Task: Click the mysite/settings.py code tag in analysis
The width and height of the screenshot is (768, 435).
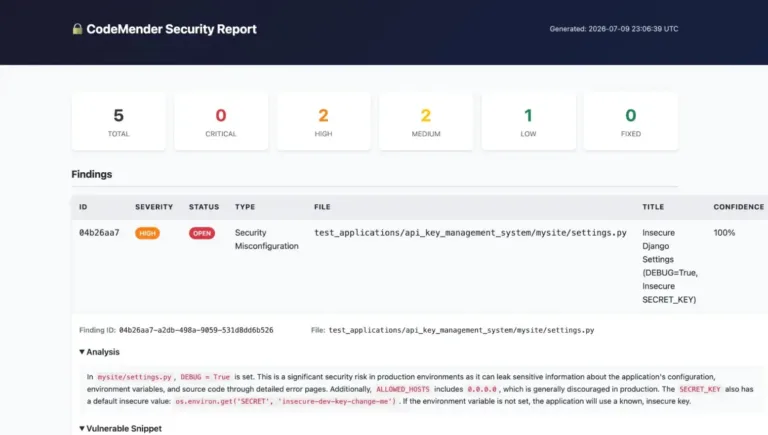Action: [x=135, y=377]
